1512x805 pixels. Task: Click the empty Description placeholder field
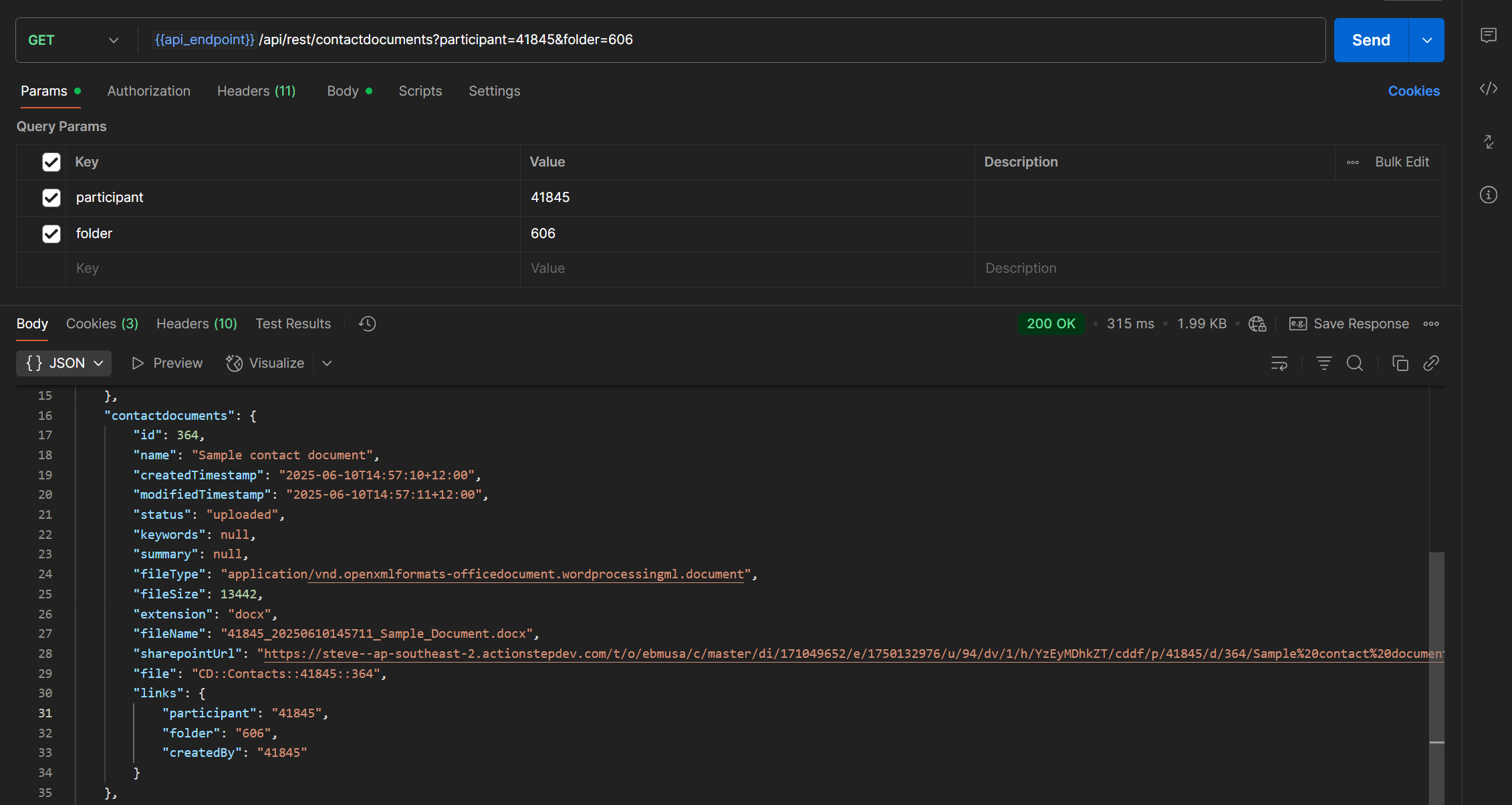coord(1209,269)
